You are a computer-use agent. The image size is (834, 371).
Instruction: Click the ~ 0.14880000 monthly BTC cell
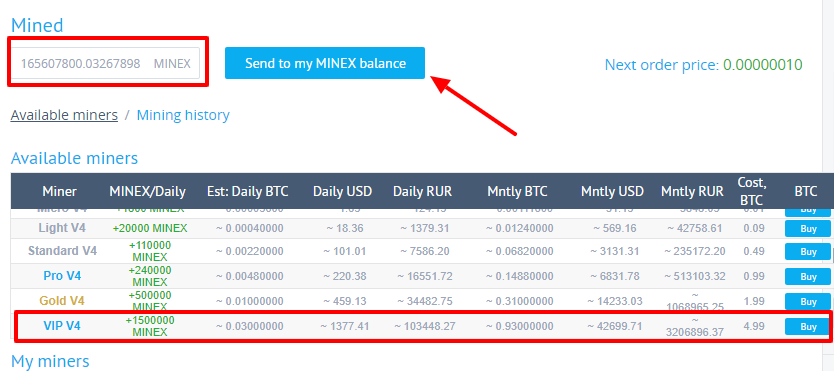coord(519,276)
